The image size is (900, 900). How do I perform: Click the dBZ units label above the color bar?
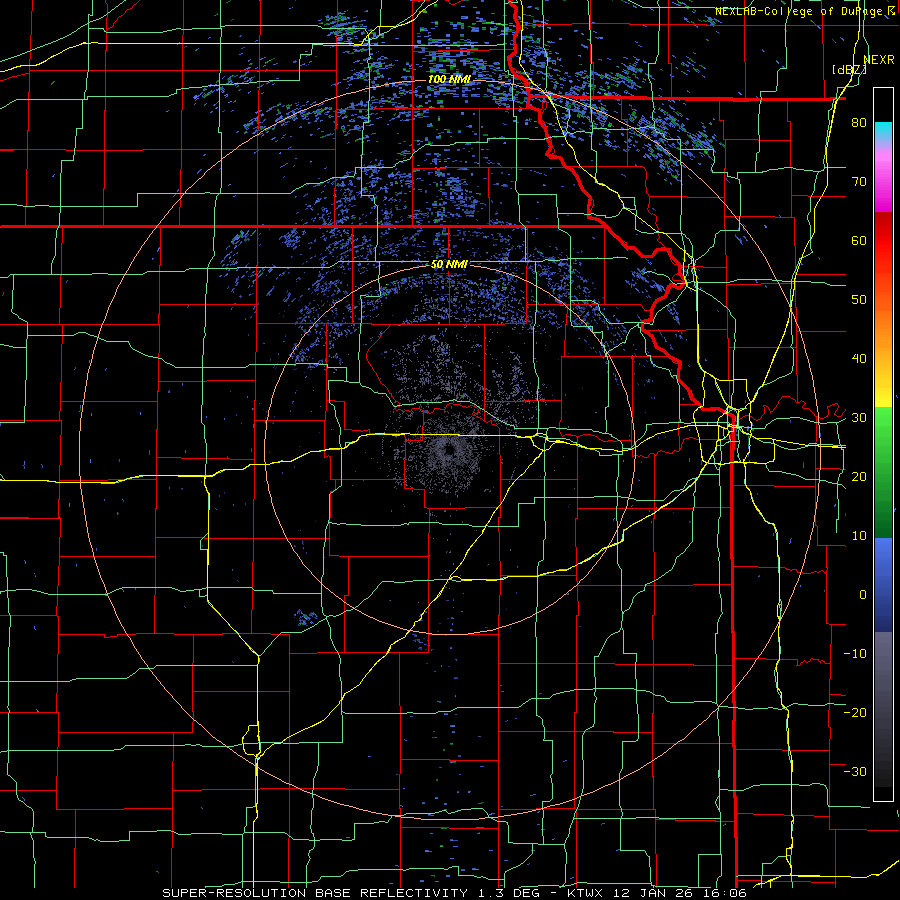[849, 70]
